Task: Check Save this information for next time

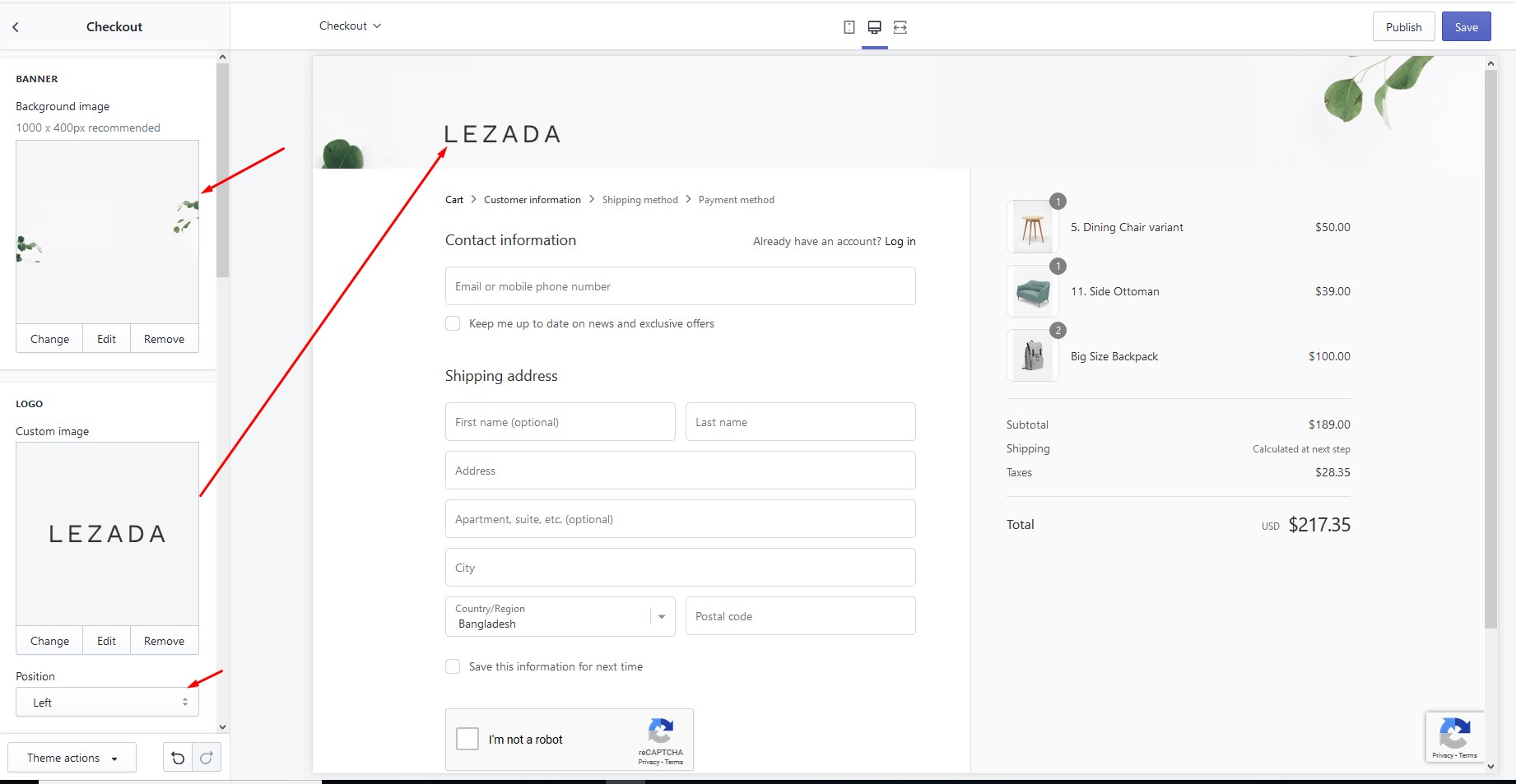Action: coord(453,666)
